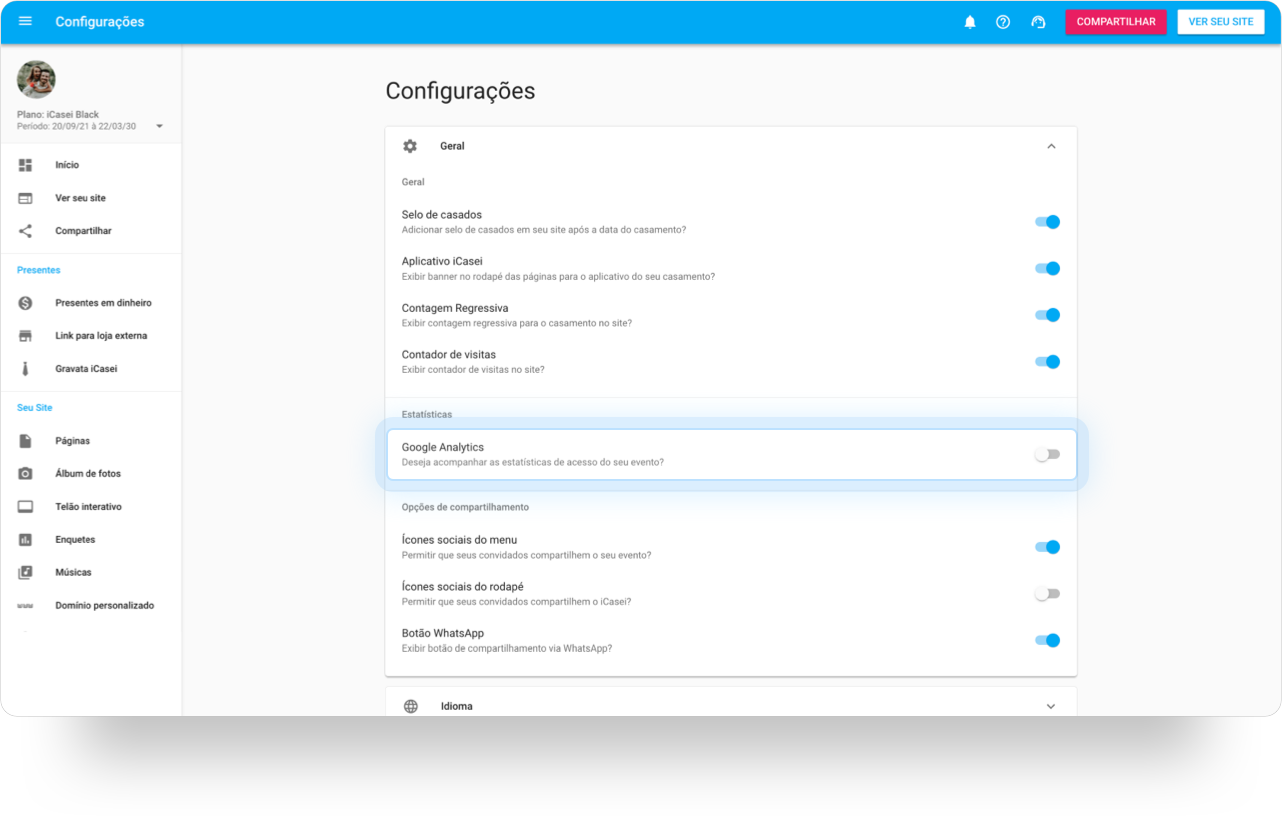The width and height of the screenshot is (1282, 817).
Task: Enable the Google Analytics toggle
Action: tap(1047, 455)
